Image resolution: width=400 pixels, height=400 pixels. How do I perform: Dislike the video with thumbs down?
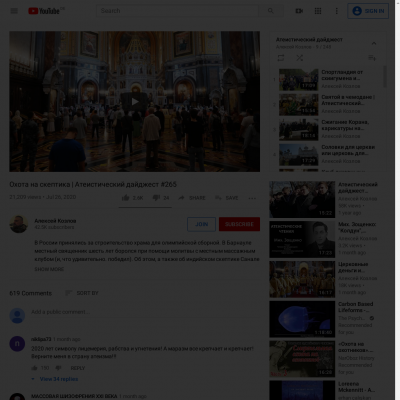point(156,198)
